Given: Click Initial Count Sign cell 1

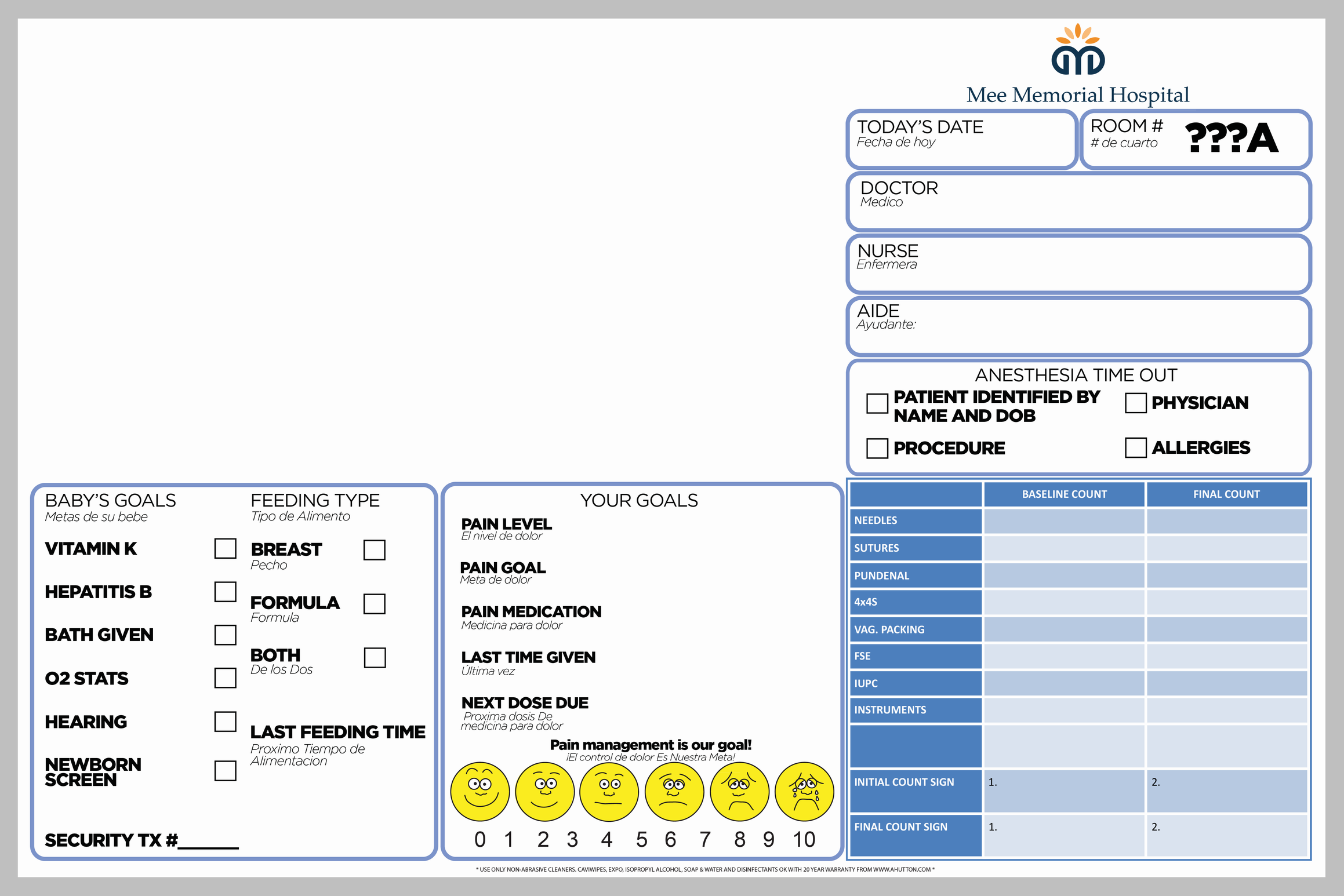Looking at the screenshot, I should coord(1064,791).
